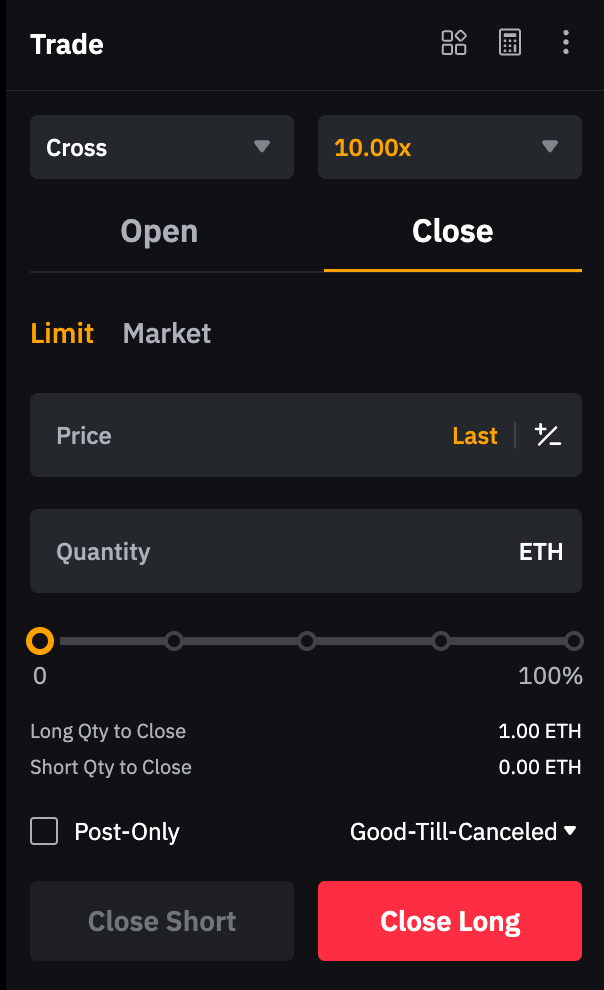This screenshot has height=990, width=604.
Task: Set the quantity slider to 100%
Action: click(x=574, y=640)
